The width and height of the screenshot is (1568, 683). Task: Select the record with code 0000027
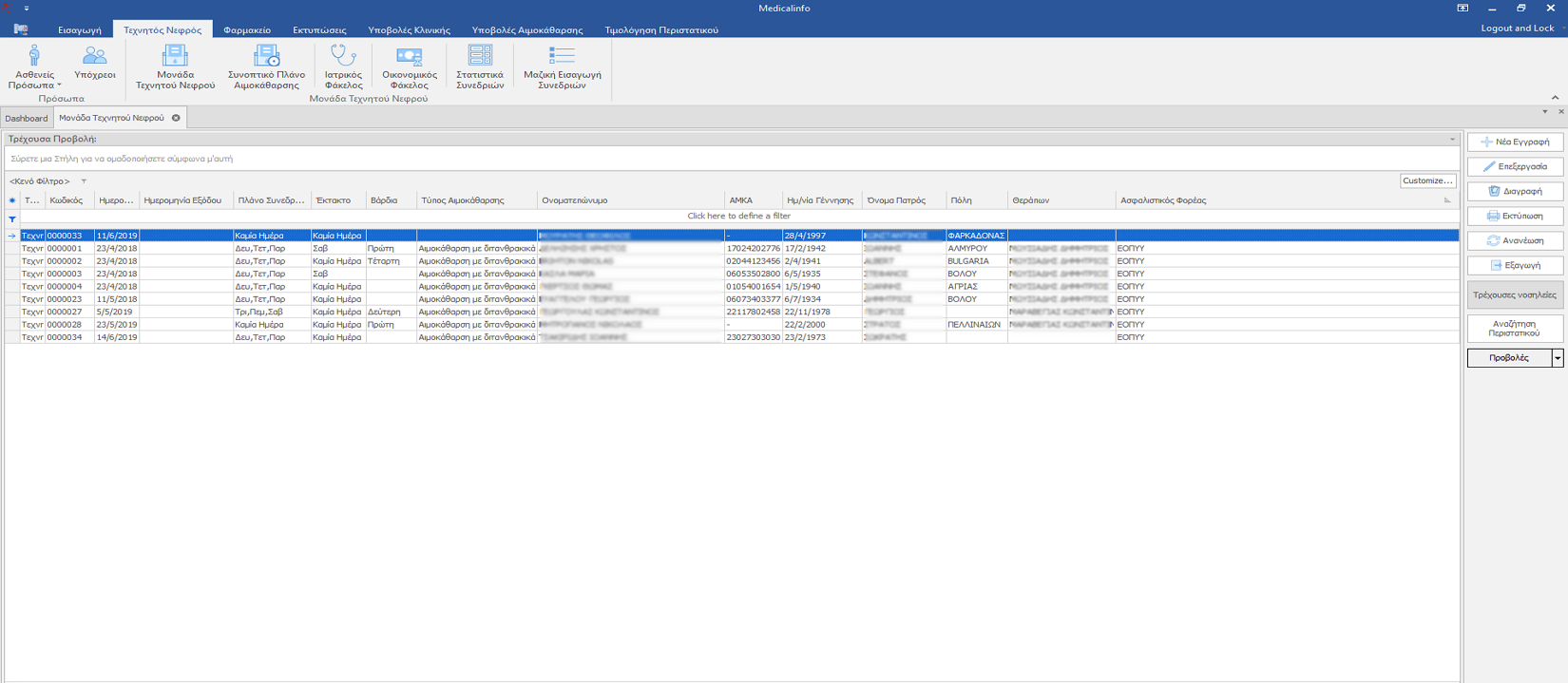tap(65, 312)
